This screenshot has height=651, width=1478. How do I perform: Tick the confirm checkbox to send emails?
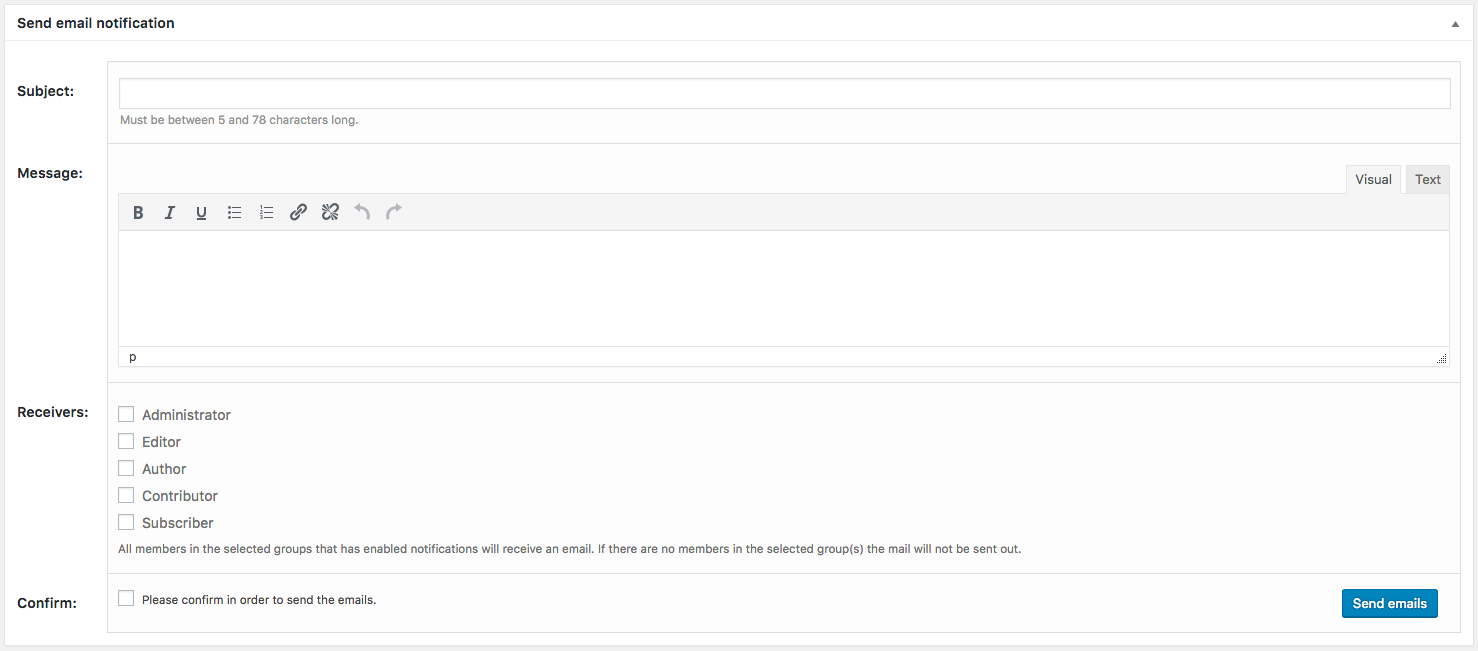click(126, 598)
